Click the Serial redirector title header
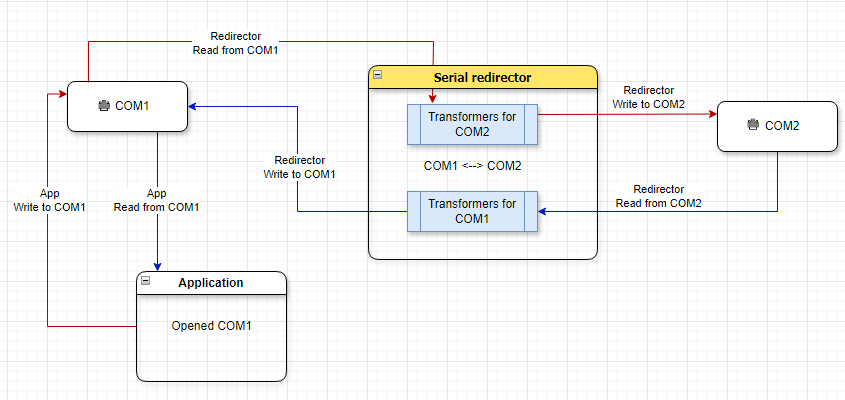Image resolution: width=845 pixels, height=400 pixels. point(483,77)
